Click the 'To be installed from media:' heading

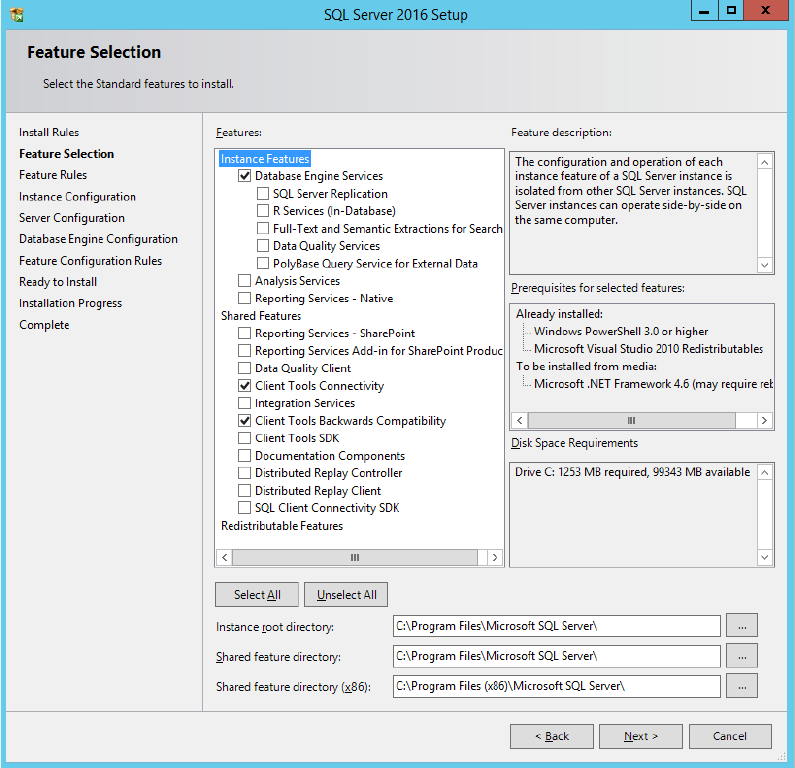[x=586, y=366]
